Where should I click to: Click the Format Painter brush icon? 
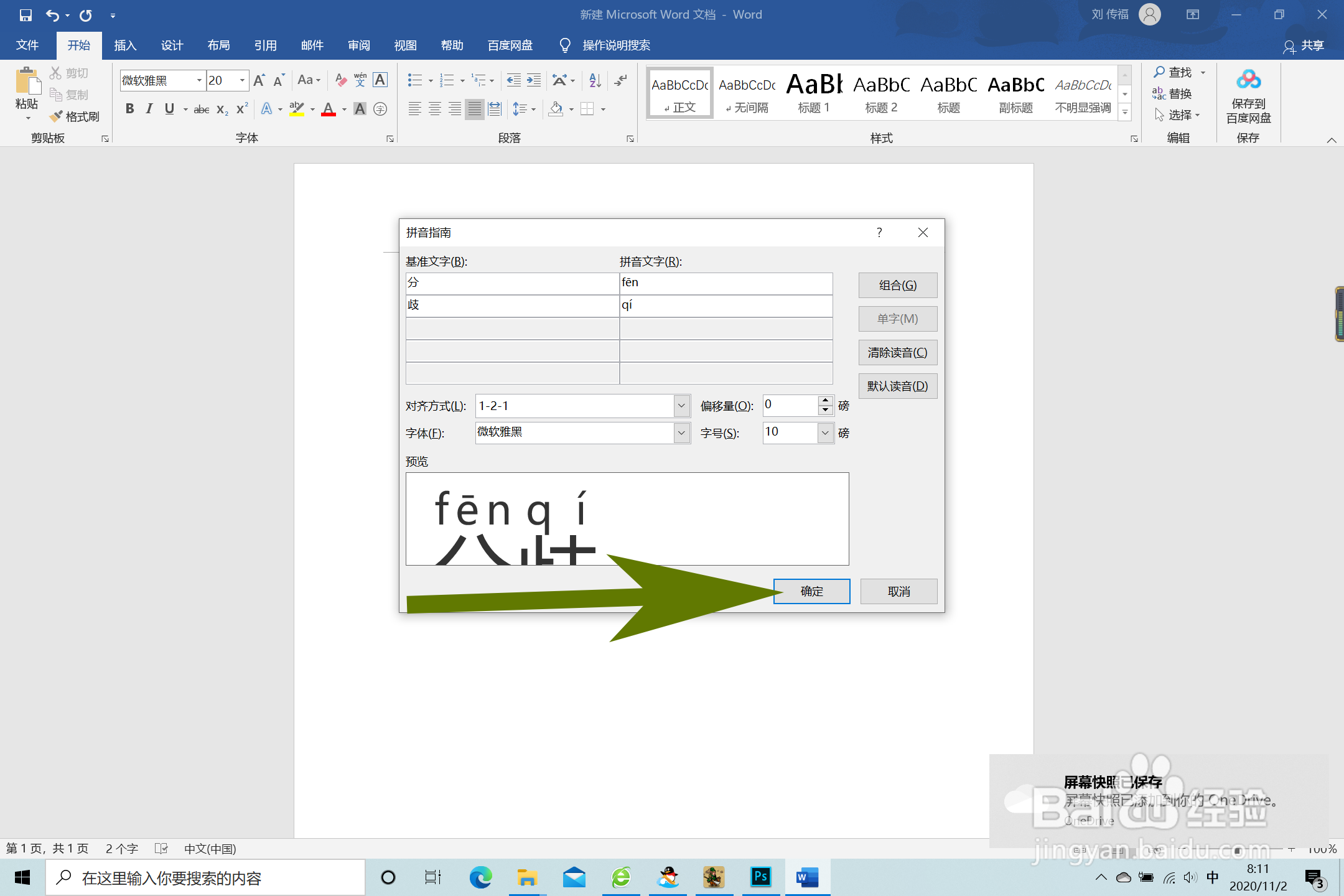(56, 116)
